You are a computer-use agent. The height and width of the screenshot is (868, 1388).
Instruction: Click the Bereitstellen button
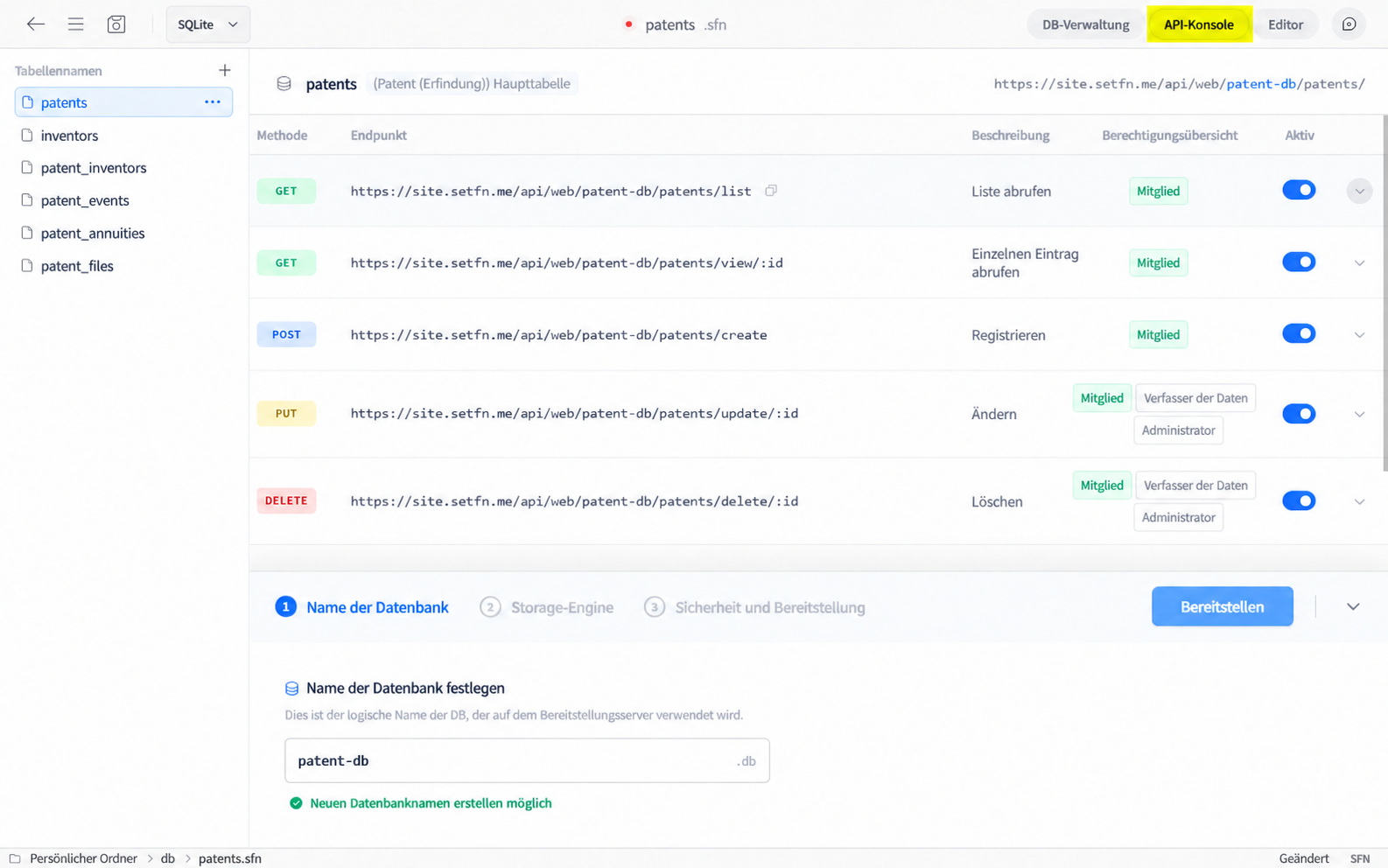(x=1222, y=606)
